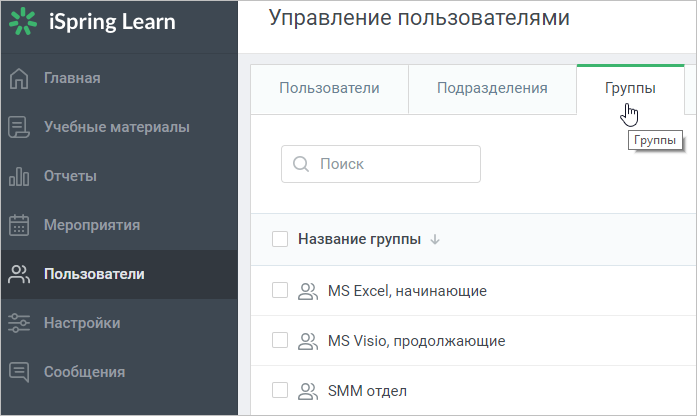
Task: Check the SMM отдел checkbox
Action: point(280,390)
